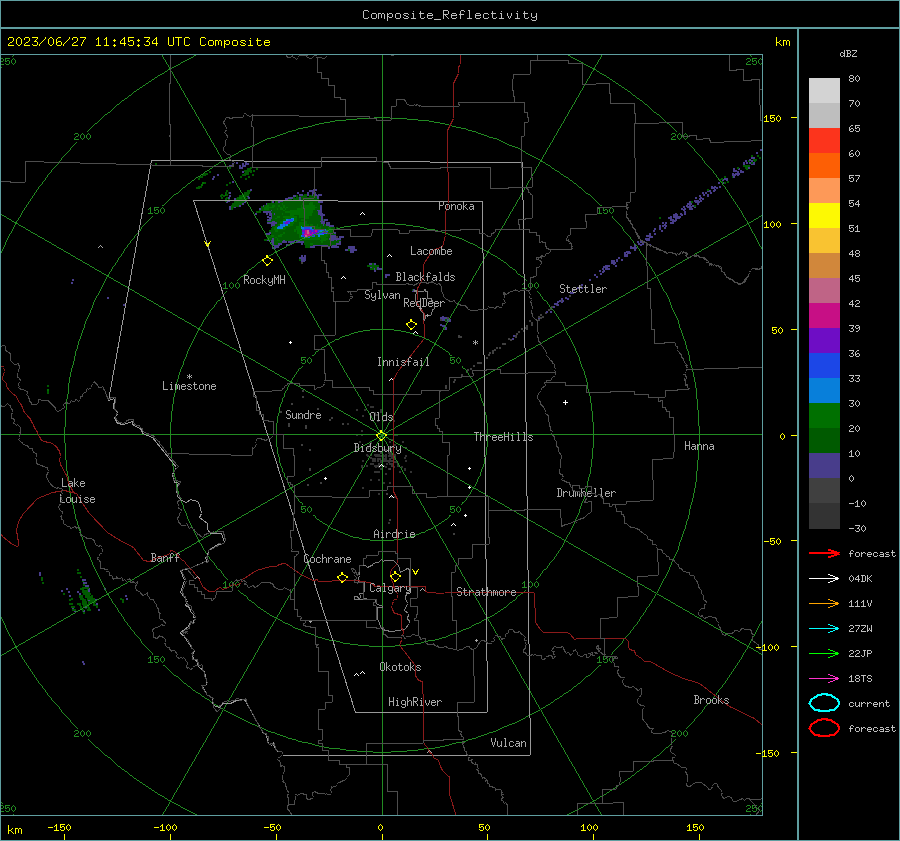Select the Okotoks label
The width and height of the screenshot is (900, 841).
(x=400, y=667)
